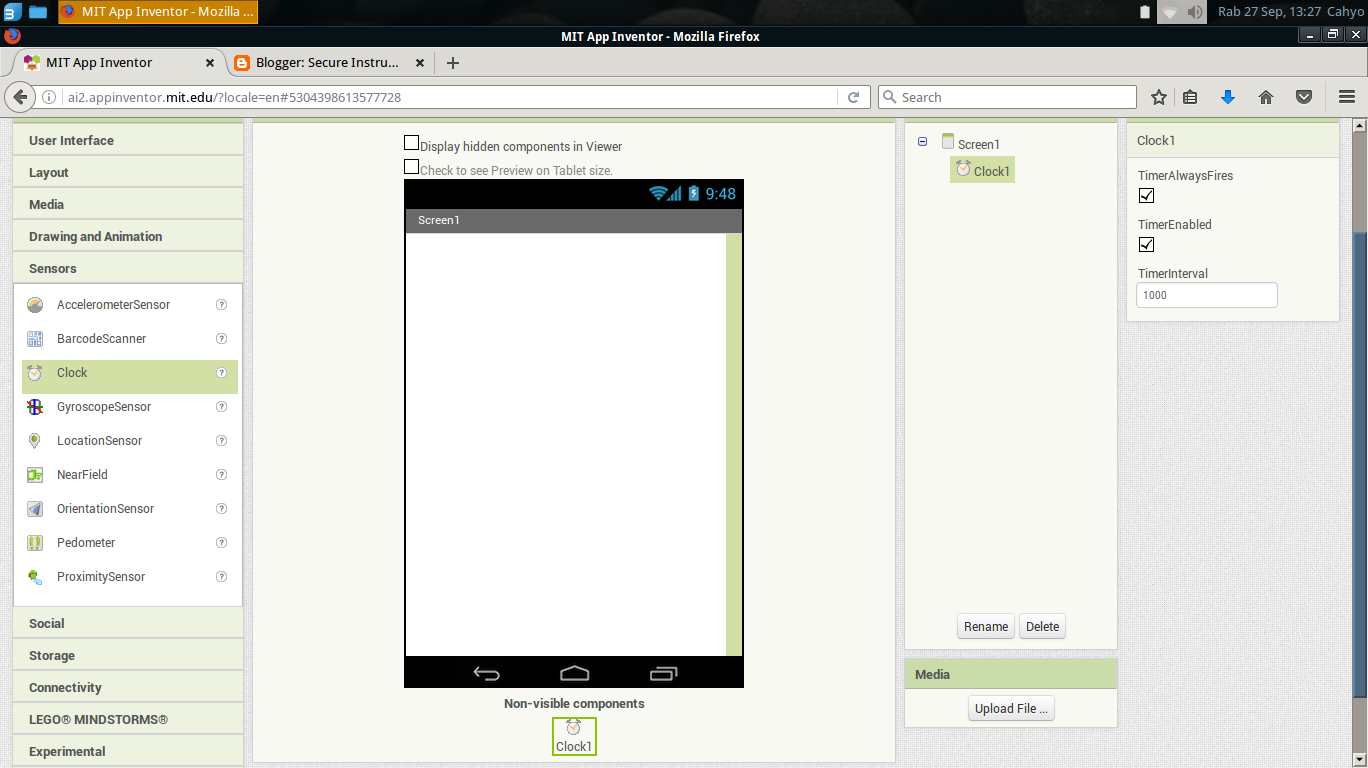Select the BarcodeScanner sensor icon
1368x768 pixels.
tap(35, 338)
